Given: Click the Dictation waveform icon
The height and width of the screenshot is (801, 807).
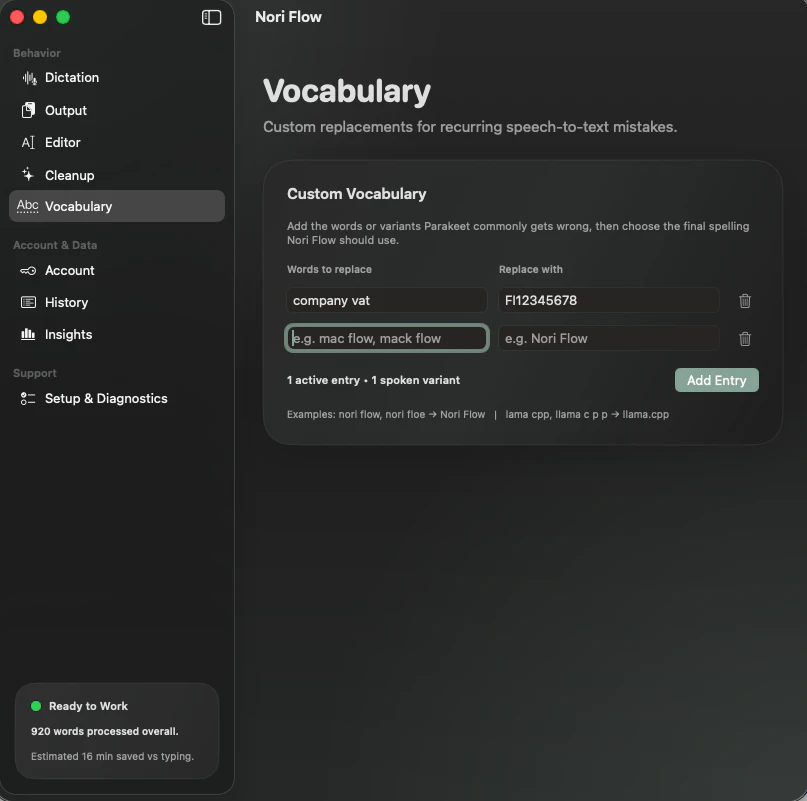Looking at the screenshot, I should [29, 78].
